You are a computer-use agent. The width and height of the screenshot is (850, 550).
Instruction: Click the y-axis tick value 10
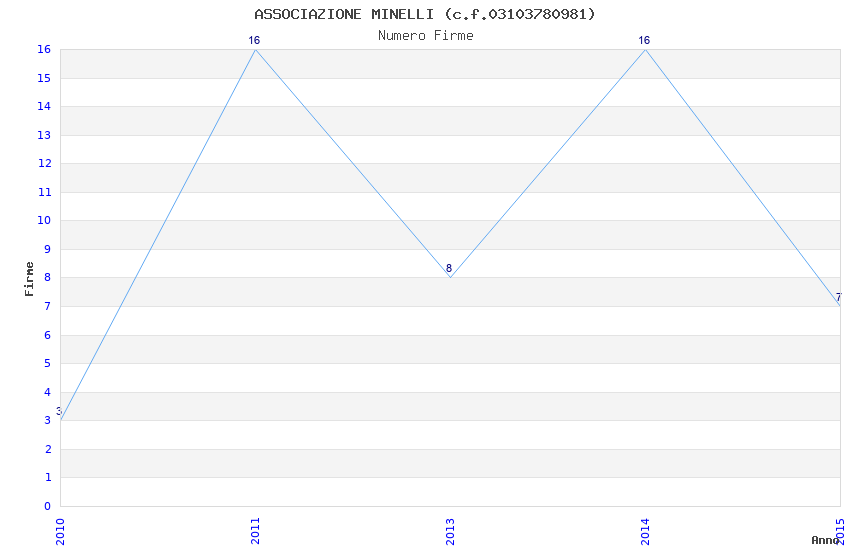pos(44,221)
